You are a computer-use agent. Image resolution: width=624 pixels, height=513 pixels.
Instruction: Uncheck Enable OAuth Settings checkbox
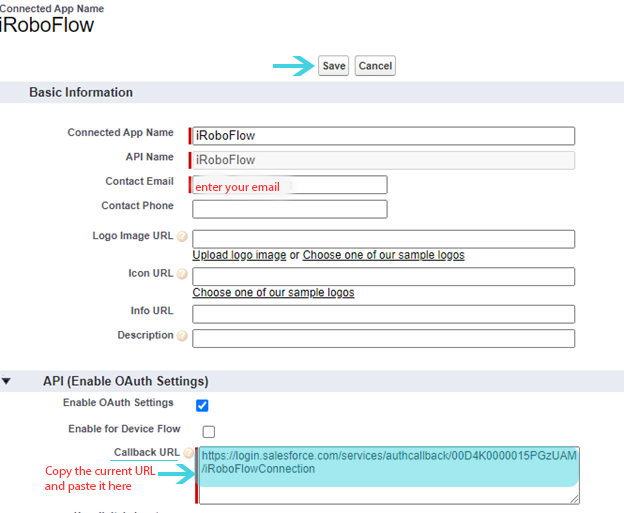point(202,405)
